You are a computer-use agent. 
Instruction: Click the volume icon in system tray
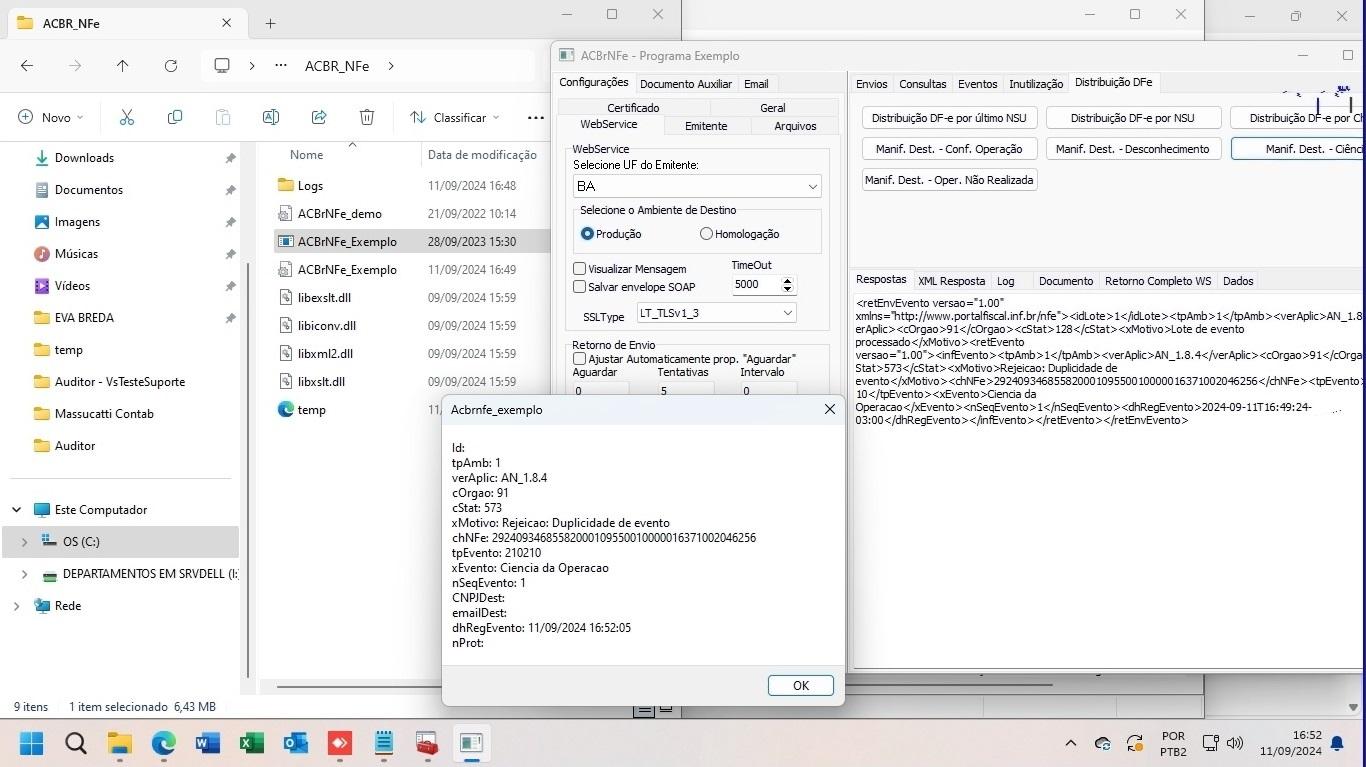(x=1235, y=743)
